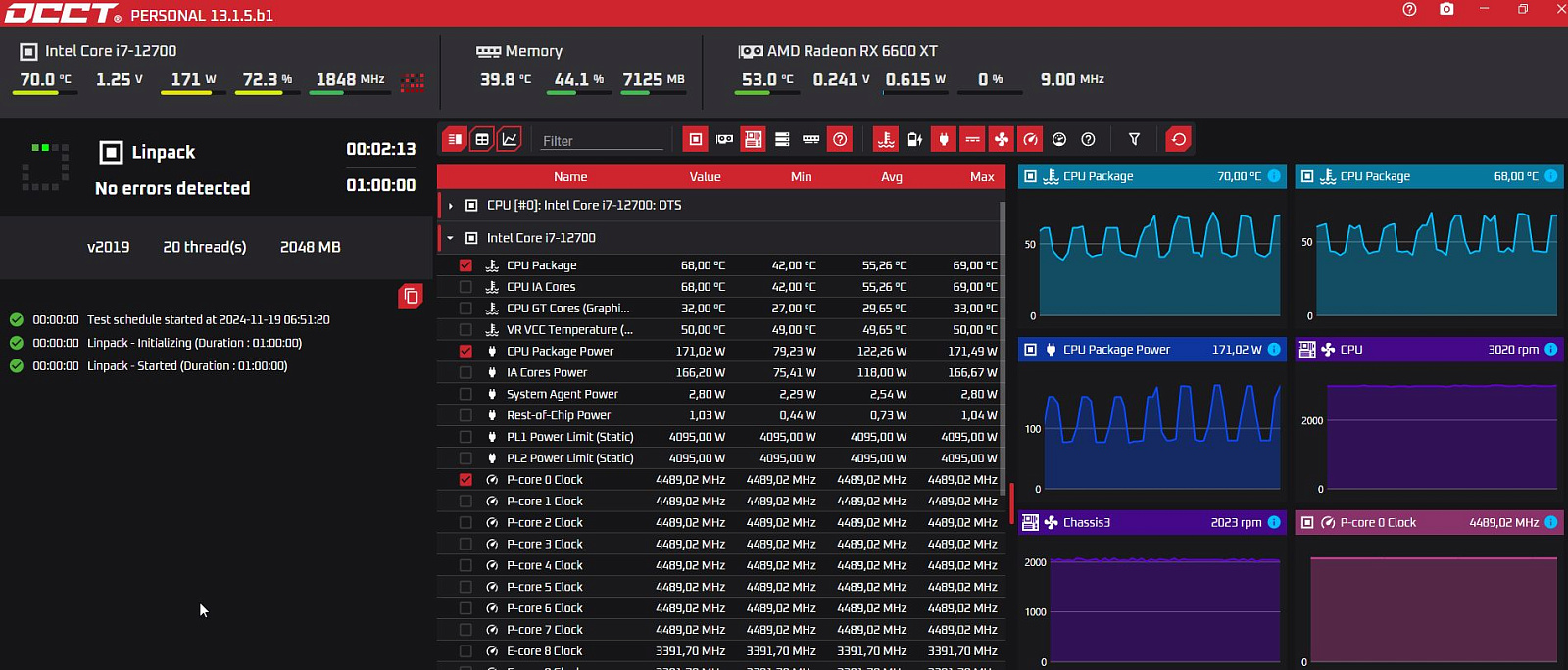Toggle the battery voltage sensor type filter
The image size is (1568, 670).
tap(914, 139)
